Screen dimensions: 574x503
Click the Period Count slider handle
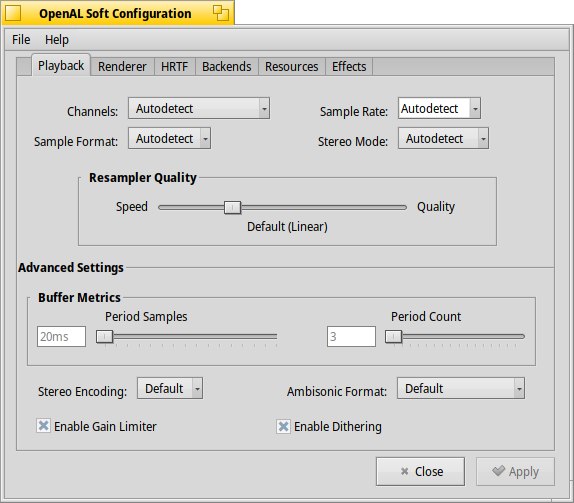pos(394,336)
